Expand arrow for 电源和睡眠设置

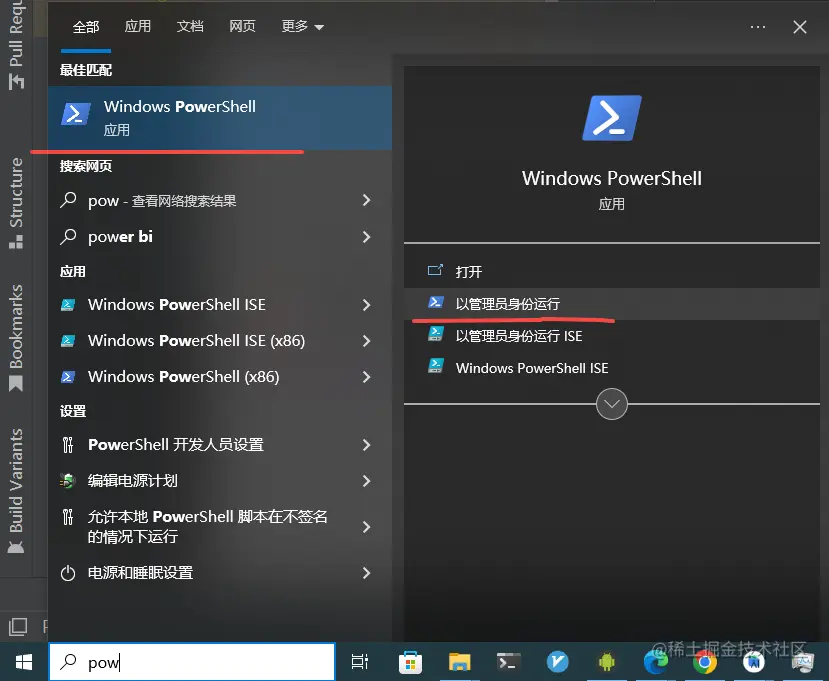tap(366, 573)
